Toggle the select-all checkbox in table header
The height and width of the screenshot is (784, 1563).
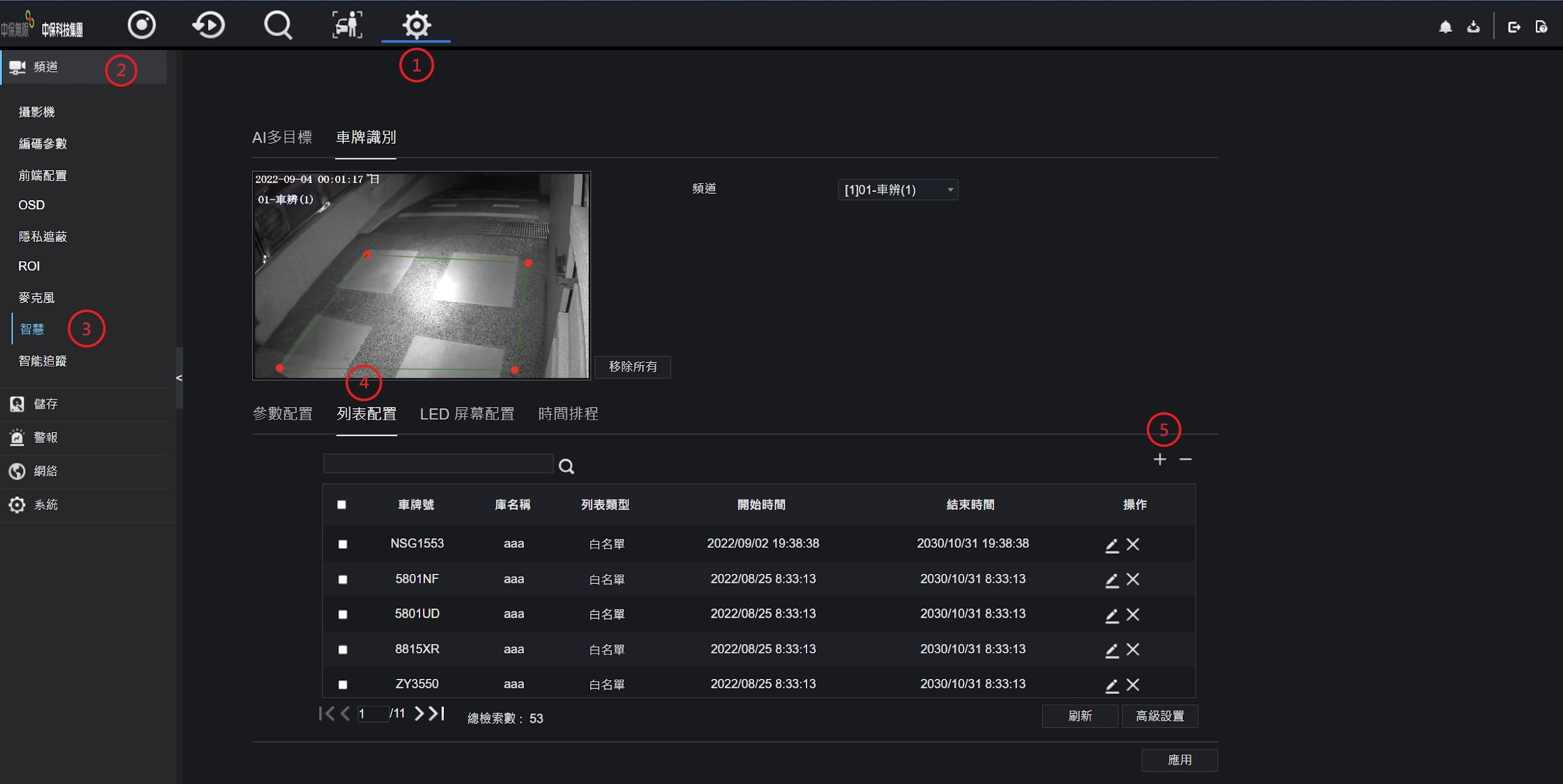pyautogui.click(x=341, y=505)
